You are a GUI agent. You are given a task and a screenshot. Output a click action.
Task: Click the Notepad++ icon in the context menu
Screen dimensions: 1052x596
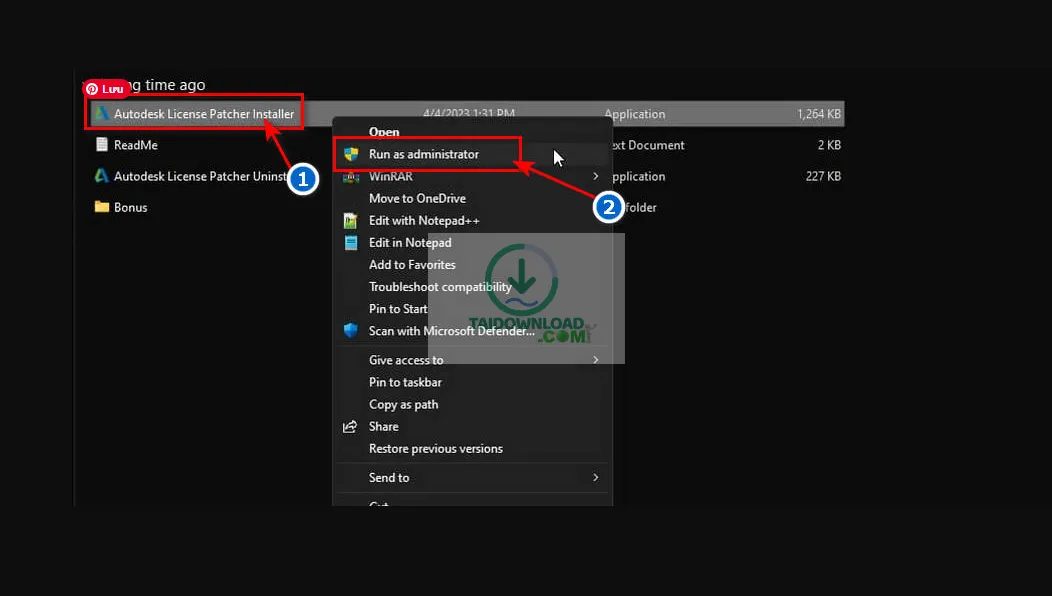[350, 221]
